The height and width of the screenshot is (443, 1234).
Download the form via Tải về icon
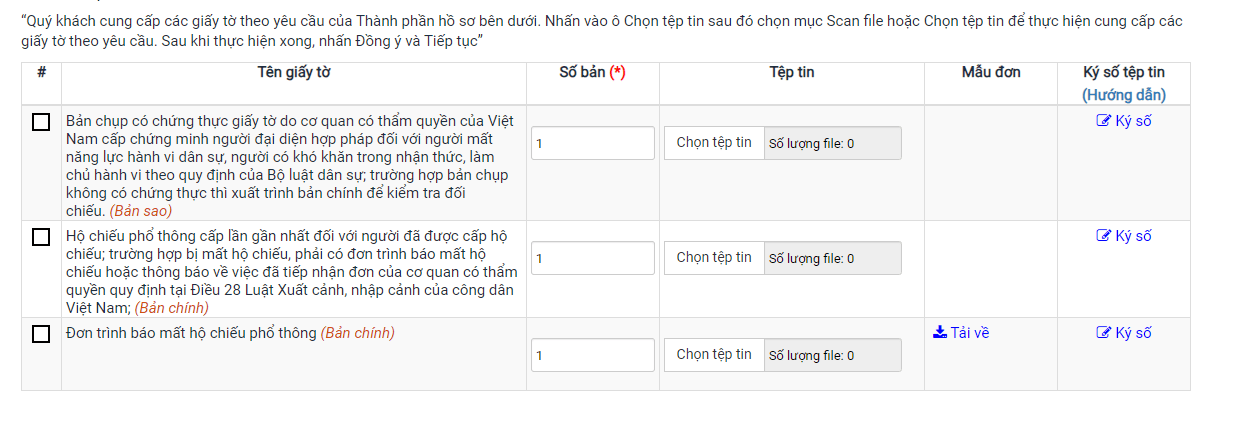940,334
